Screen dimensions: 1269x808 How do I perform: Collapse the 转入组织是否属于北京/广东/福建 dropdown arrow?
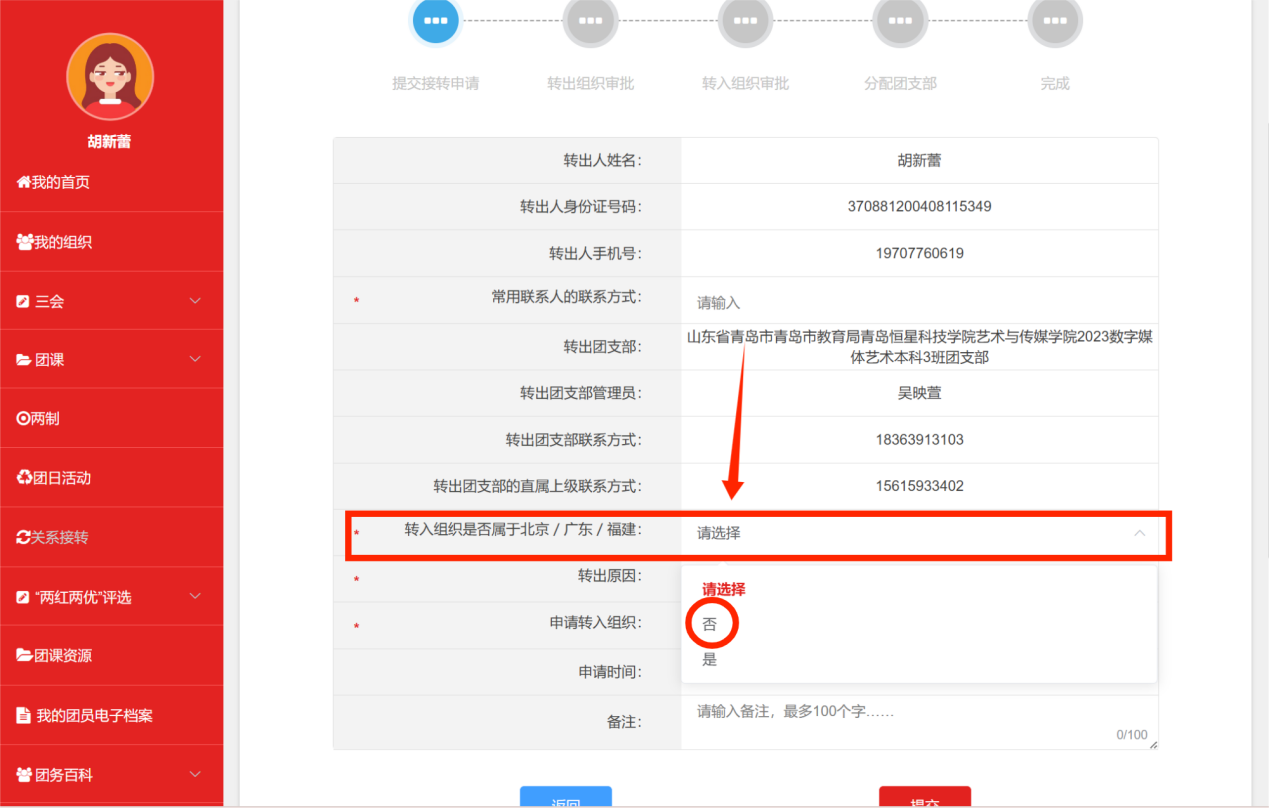[1139, 533]
